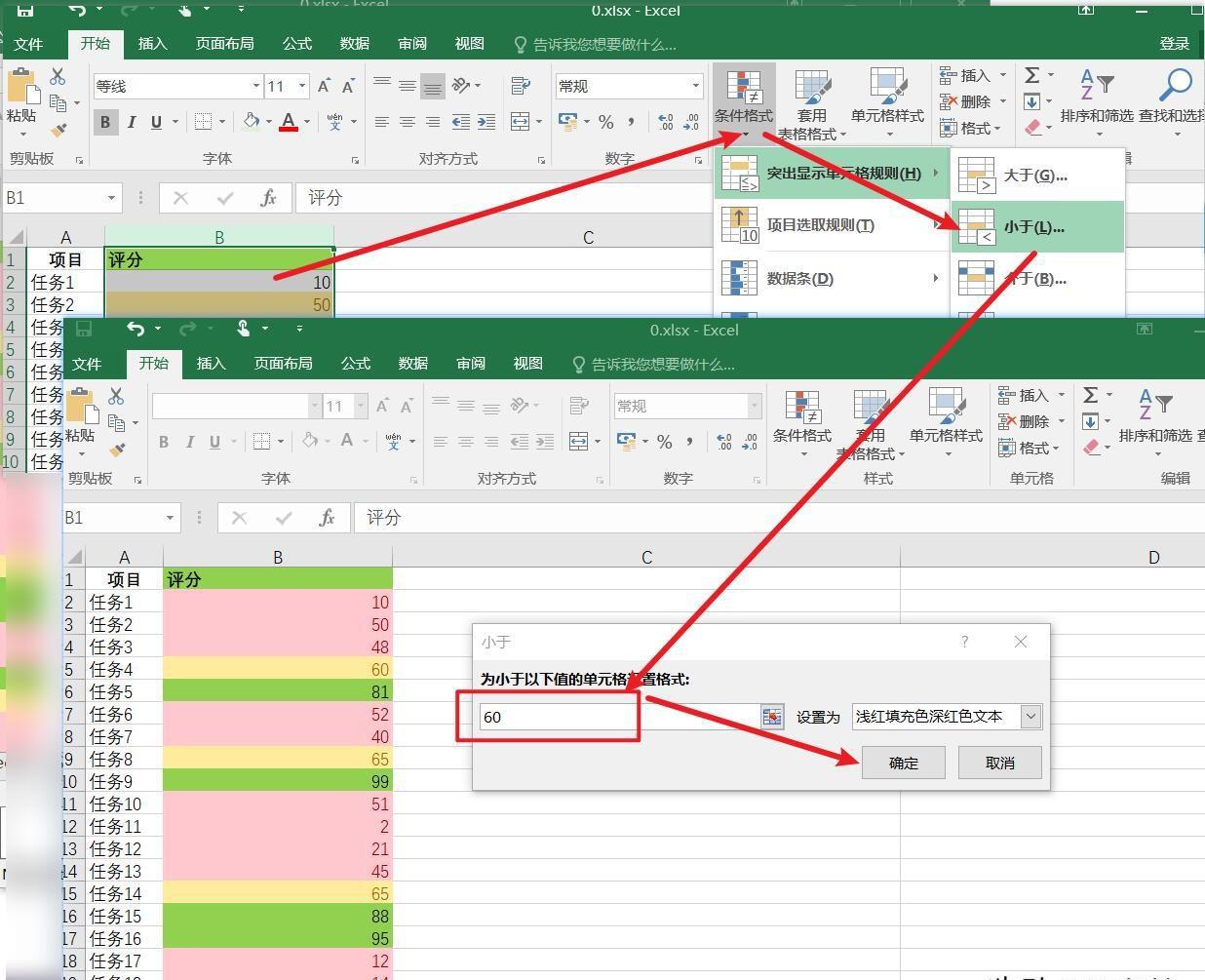Select 小于(L)... in the submenu
This screenshot has width=1205, height=980.
(x=1037, y=227)
